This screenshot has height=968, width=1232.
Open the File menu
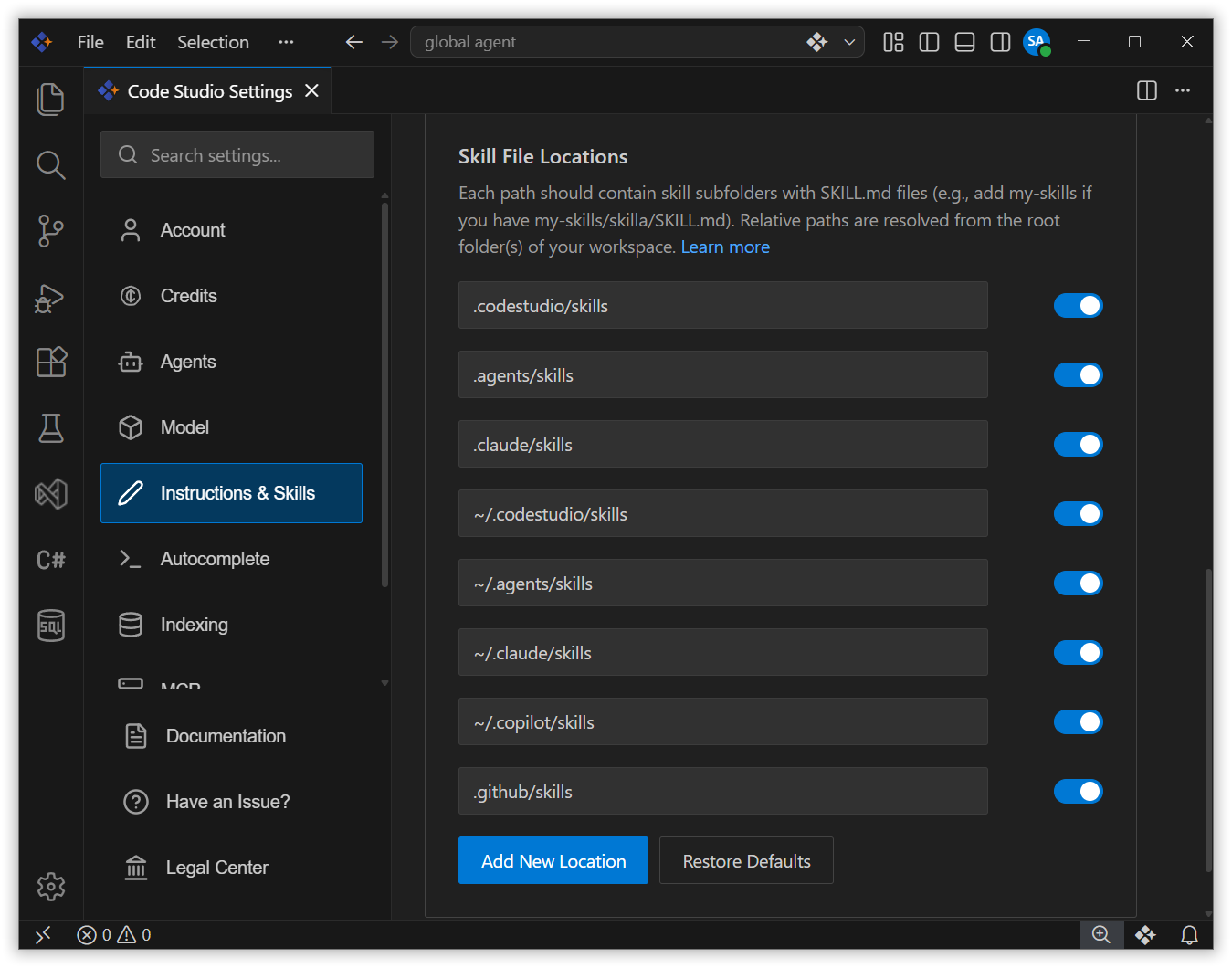[x=90, y=42]
